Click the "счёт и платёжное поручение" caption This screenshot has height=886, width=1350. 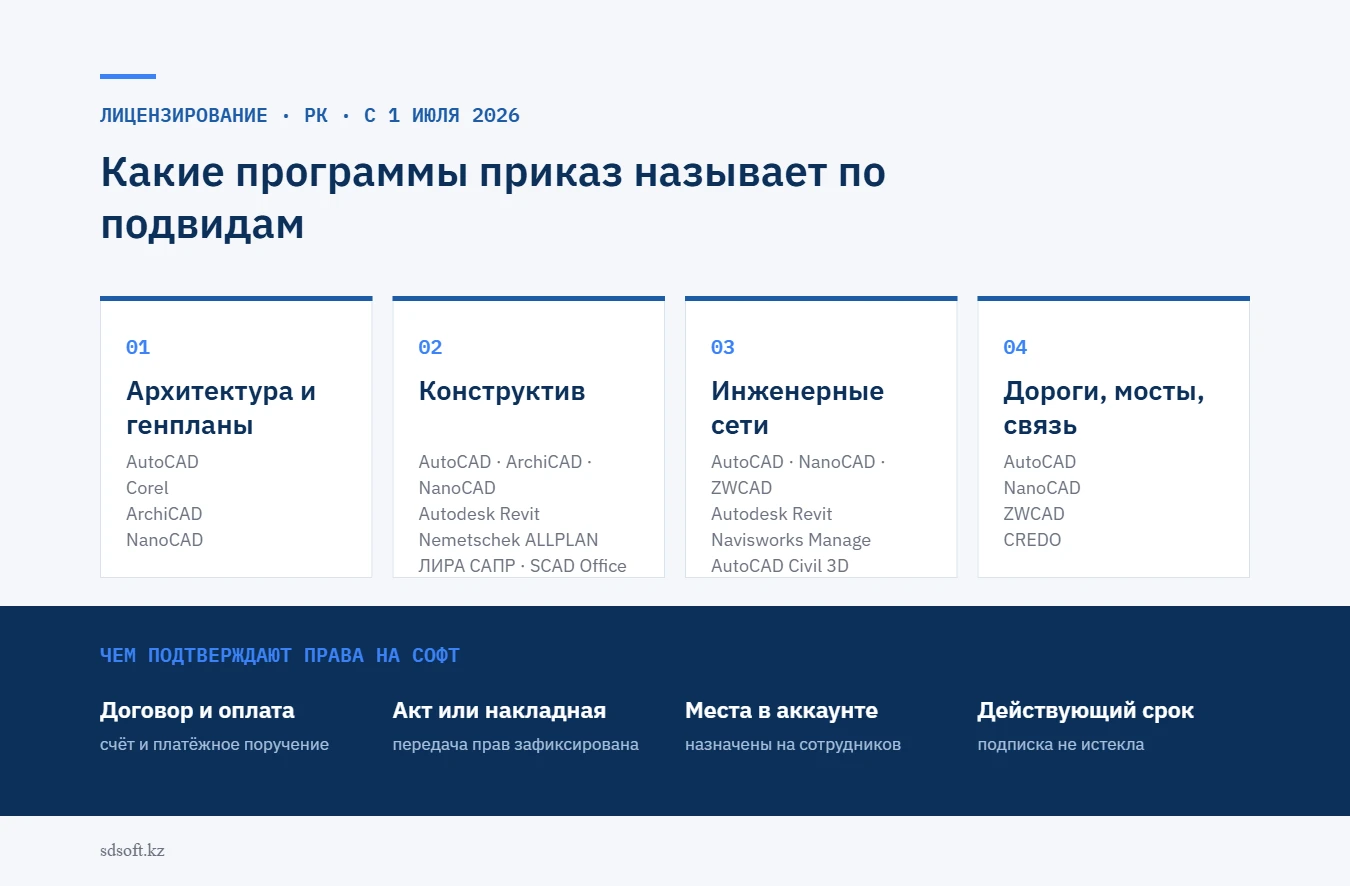click(x=214, y=745)
